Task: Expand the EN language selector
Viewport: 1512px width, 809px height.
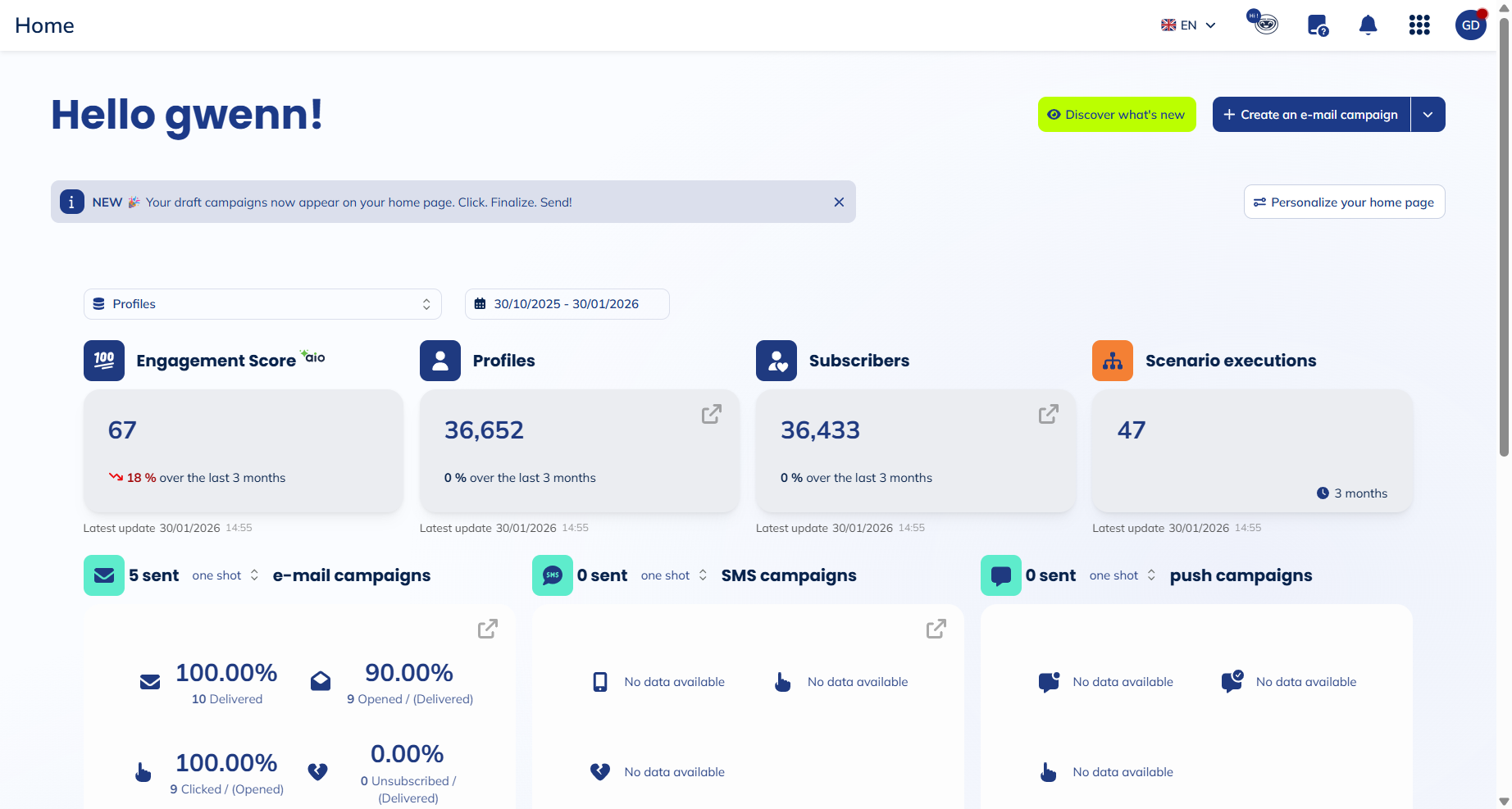Action: [1188, 25]
